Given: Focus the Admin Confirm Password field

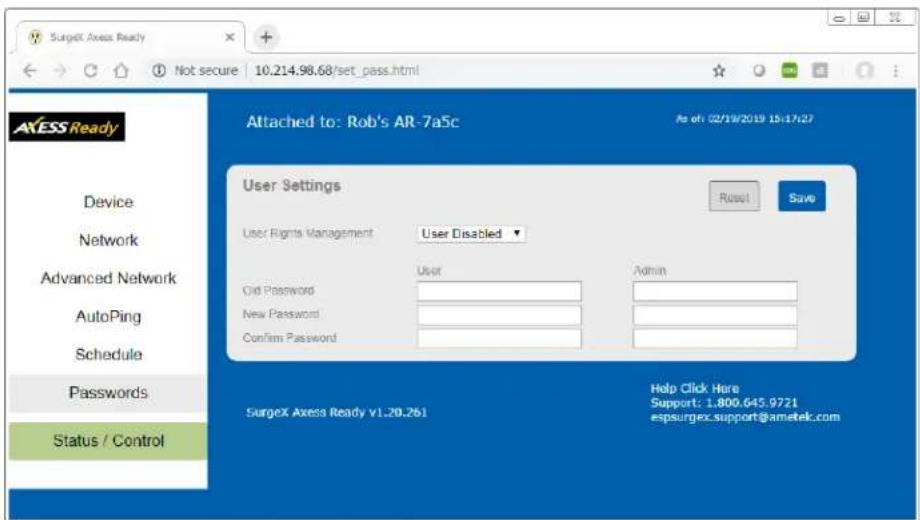Looking at the screenshot, I should (715, 339).
